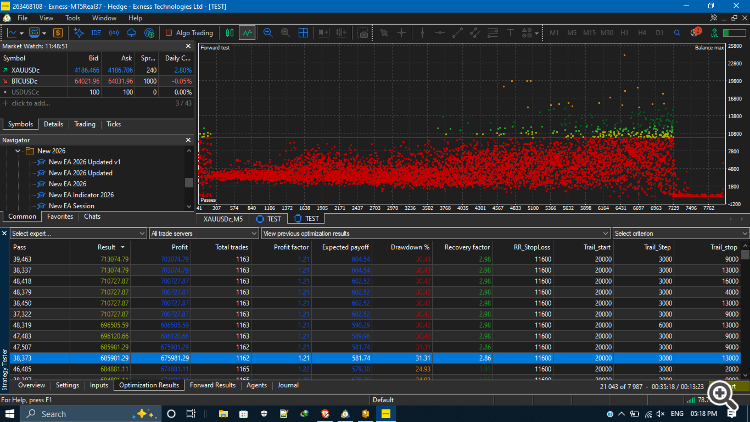Click the blue search icon in toolbar
750x422 pixels.
click(677, 33)
